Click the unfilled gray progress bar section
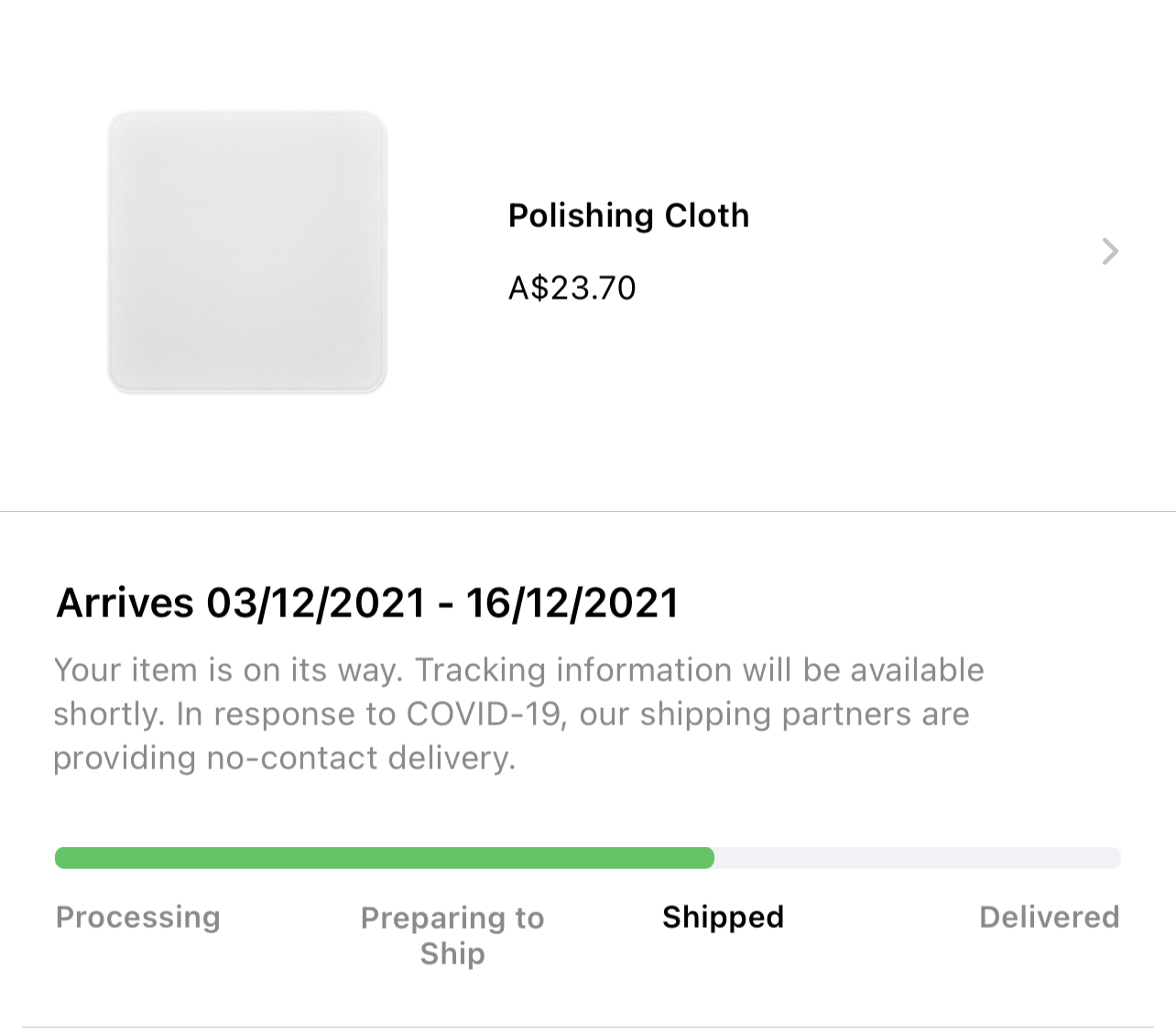Viewport: 1176px width, 1034px height. pyautogui.click(x=916, y=858)
